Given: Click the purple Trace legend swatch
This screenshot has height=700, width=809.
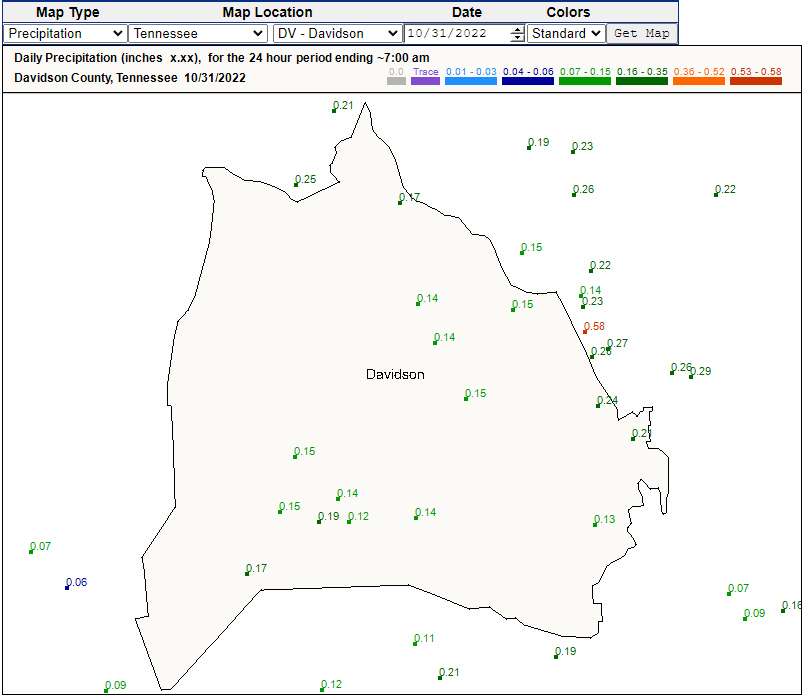Looking at the screenshot, I should [426, 81].
